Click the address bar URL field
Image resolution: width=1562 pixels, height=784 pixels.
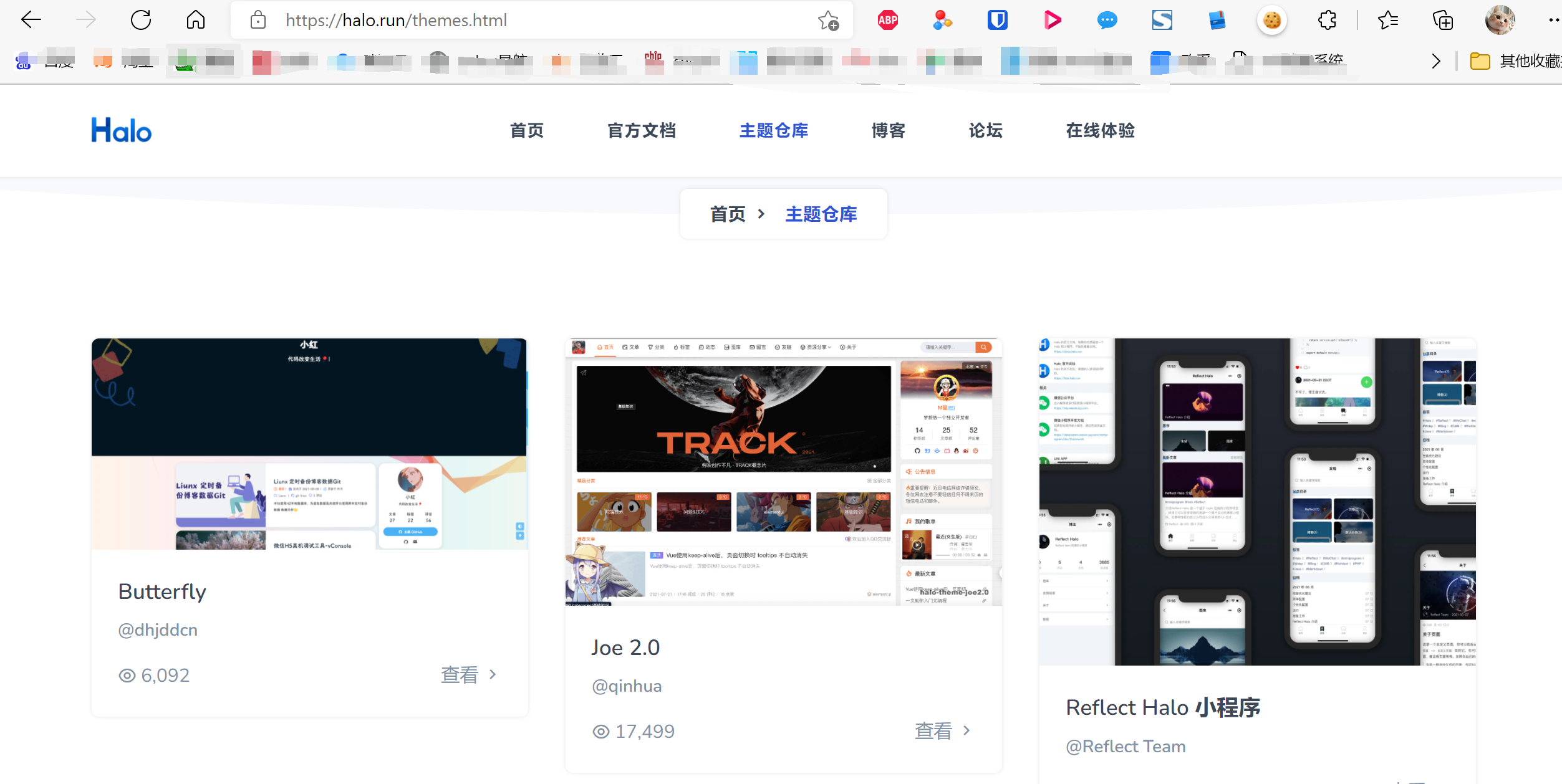(541, 21)
